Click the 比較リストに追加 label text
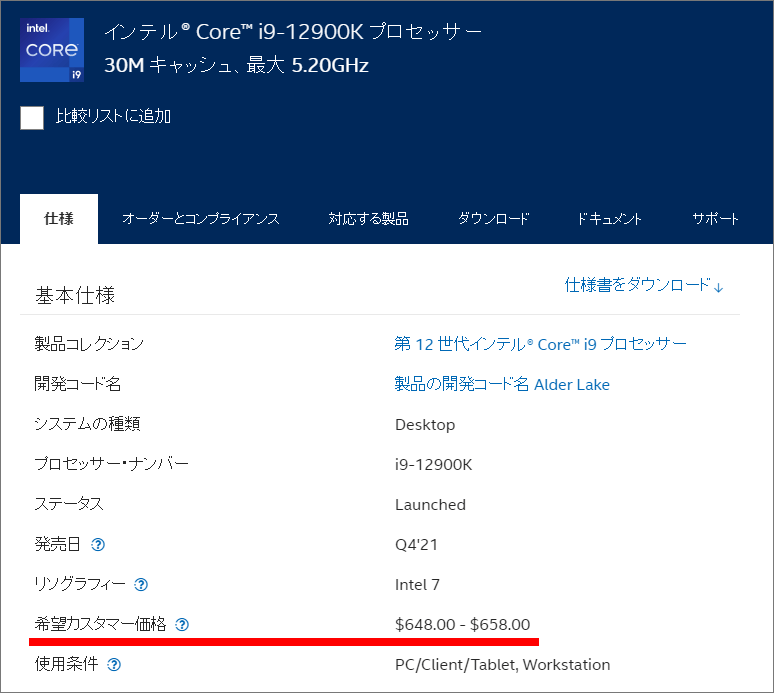 (x=113, y=116)
